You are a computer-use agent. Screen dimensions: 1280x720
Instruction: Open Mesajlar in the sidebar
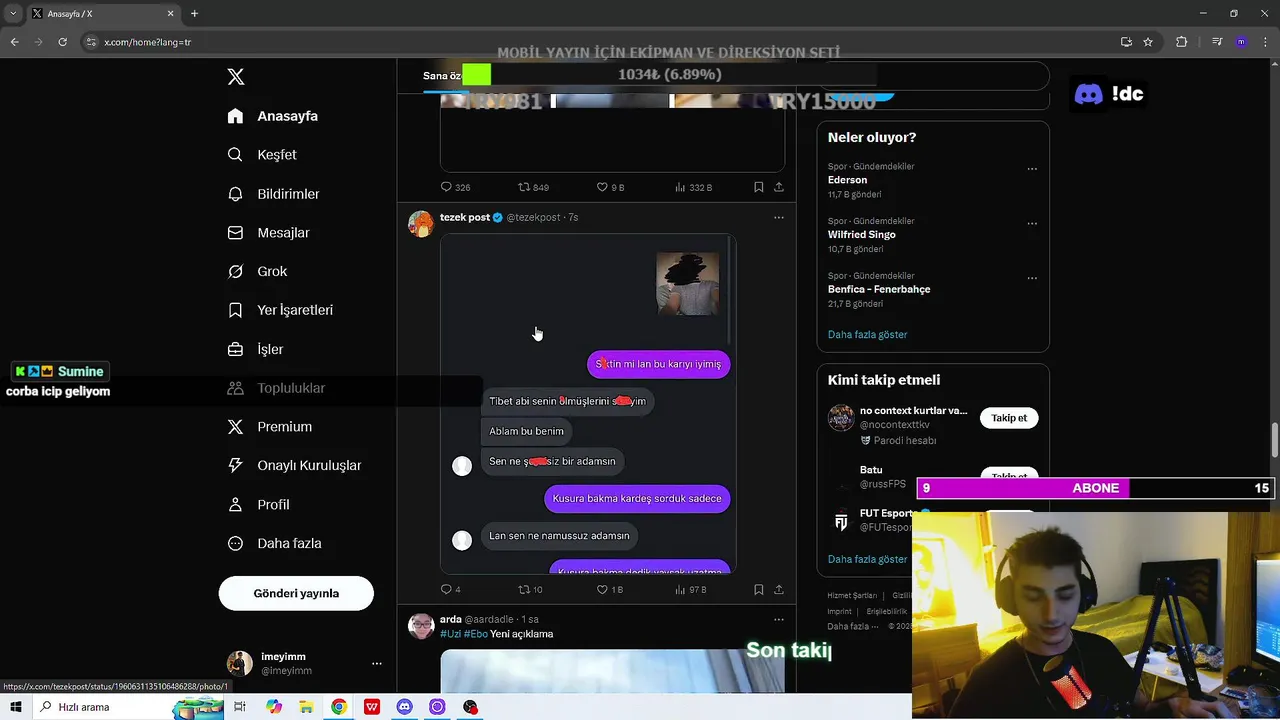click(268, 233)
